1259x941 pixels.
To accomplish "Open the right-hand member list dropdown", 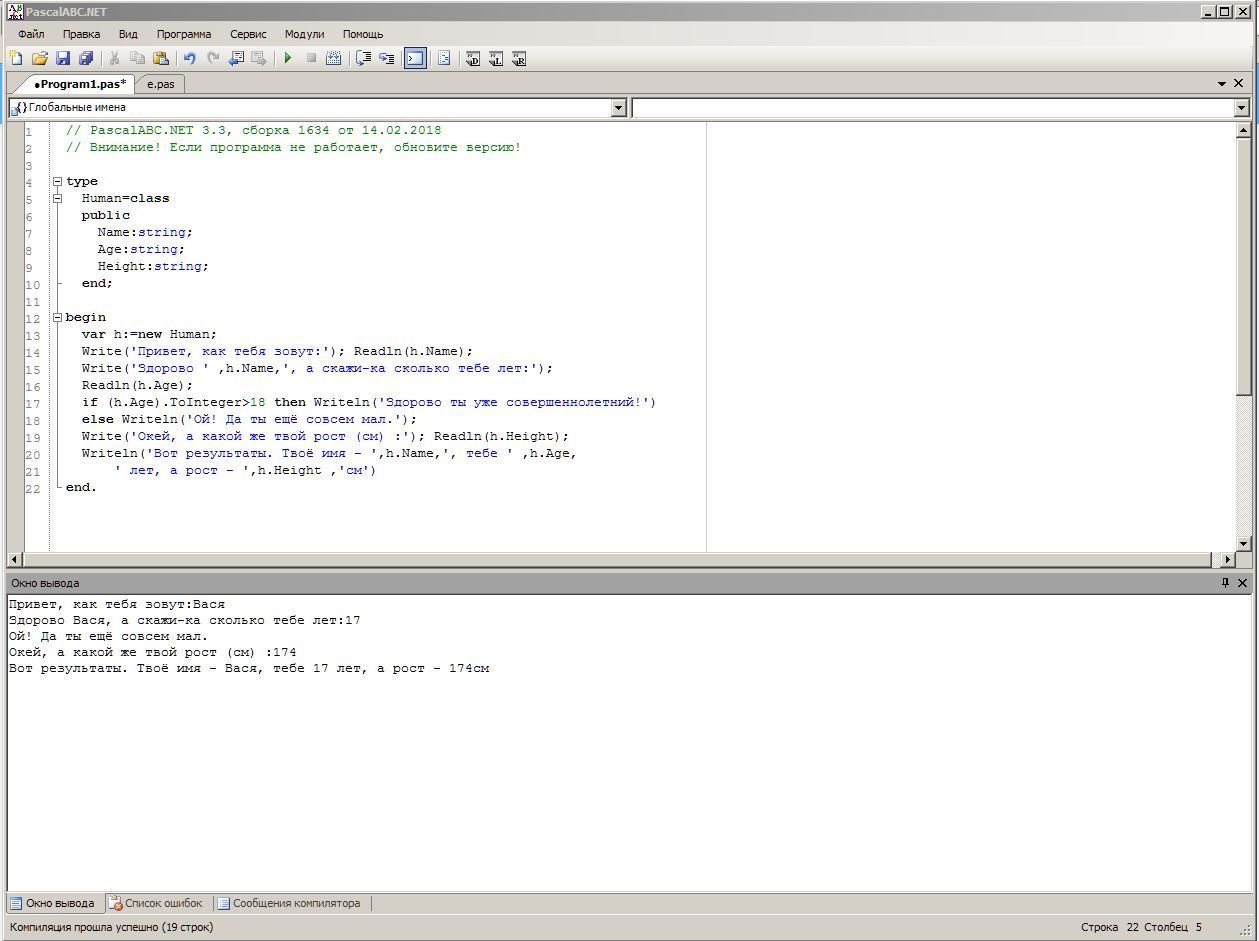I will (1241, 108).
